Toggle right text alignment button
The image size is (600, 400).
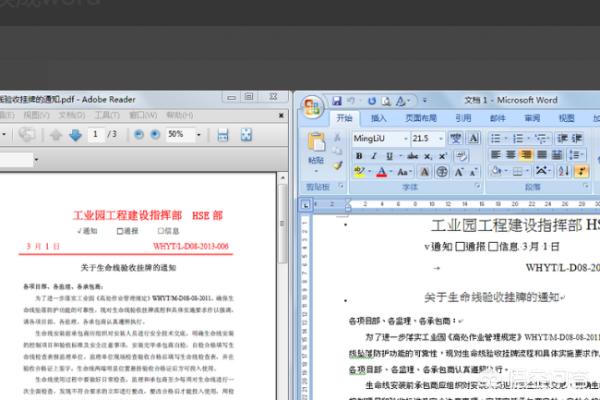point(527,155)
